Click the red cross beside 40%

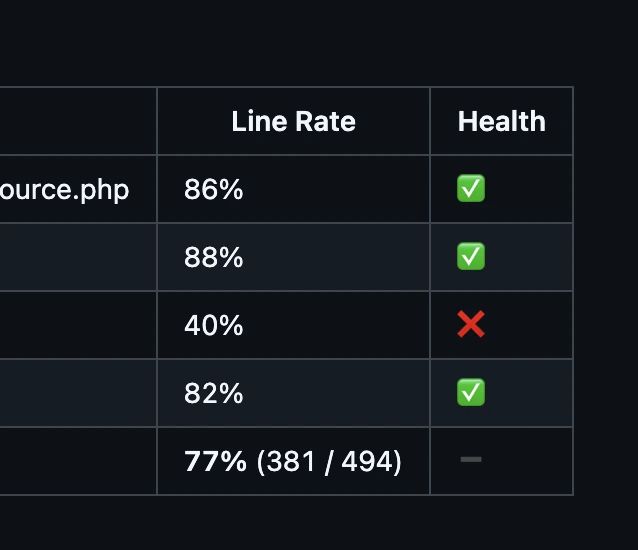pyautogui.click(x=471, y=325)
